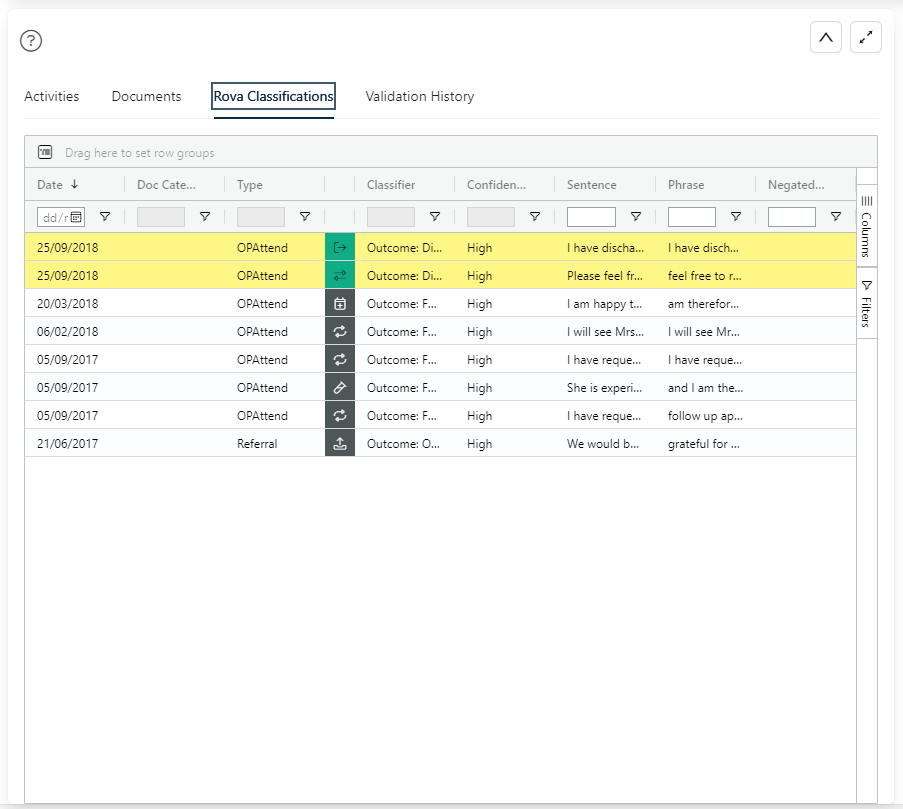Click the upload icon in the Referral row
The height and width of the screenshot is (809, 903).
pos(340,443)
